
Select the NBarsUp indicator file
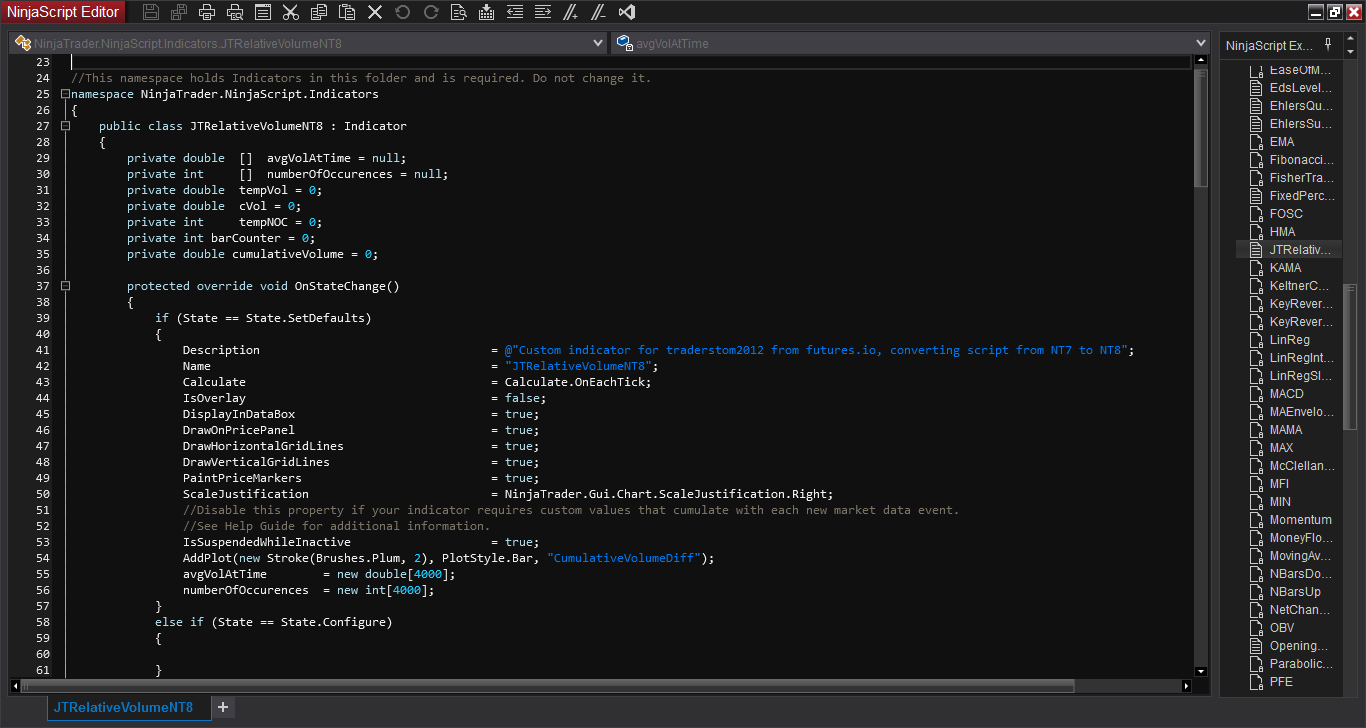1286,592
